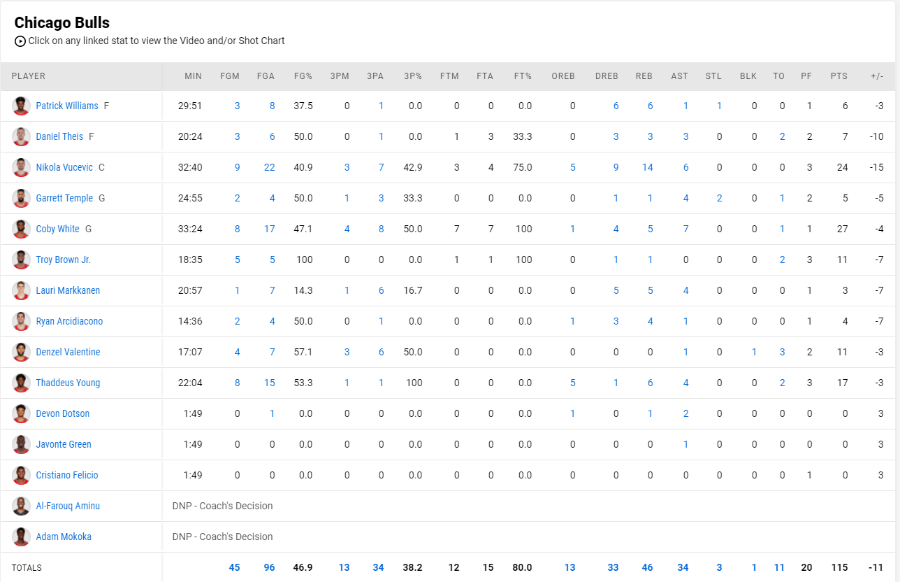Click the 3PM column header
Image resolution: width=900 pixels, height=582 pixels.
click(339, 76)
